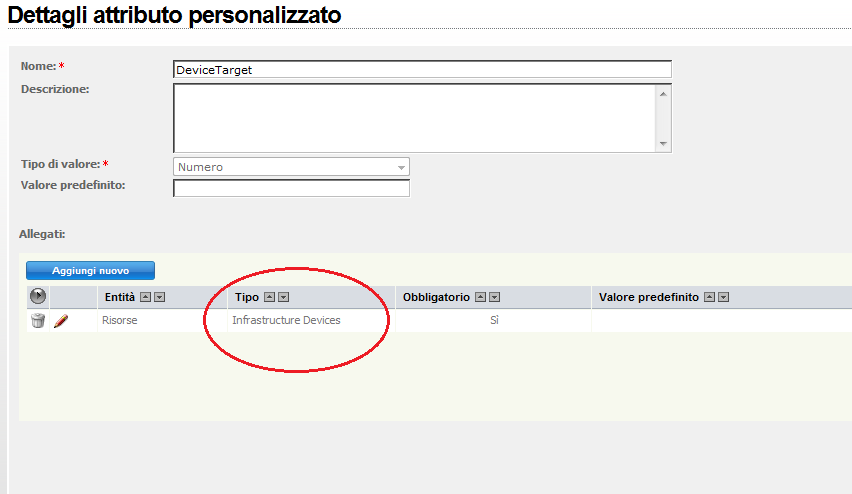Click the round icon in table header

[x=37, y=297]
